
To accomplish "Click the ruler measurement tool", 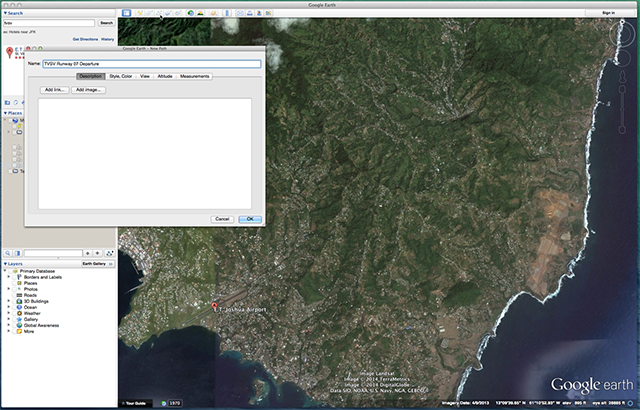I will (227, 13).
